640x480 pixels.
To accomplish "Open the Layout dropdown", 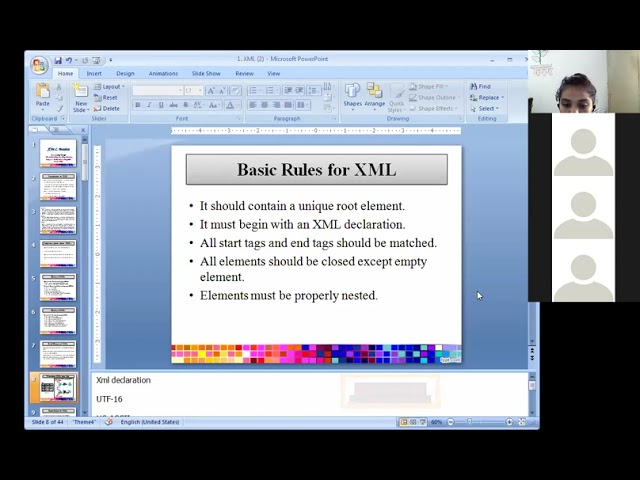I will 109,87.
